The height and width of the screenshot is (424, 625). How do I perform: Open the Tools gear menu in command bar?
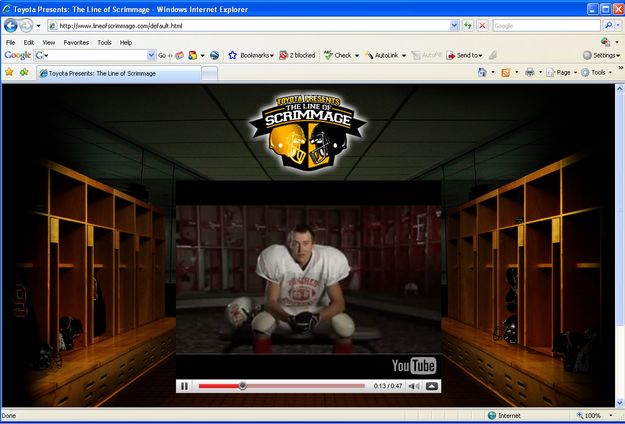click(x=596, y=72)
